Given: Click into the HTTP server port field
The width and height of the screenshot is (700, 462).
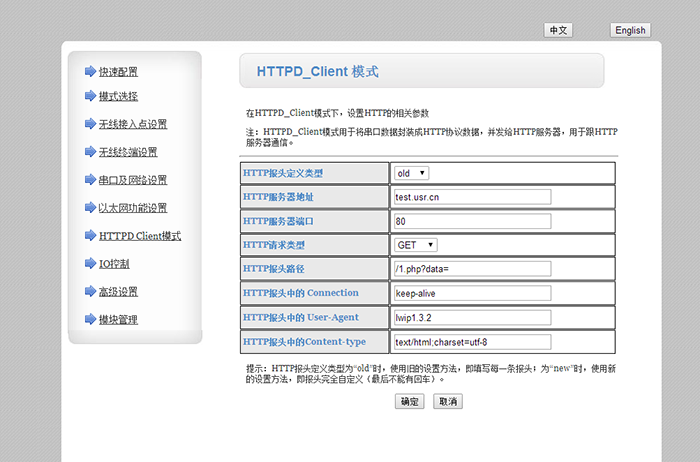Looking at the screenshot, I should (x=472, y=221).
